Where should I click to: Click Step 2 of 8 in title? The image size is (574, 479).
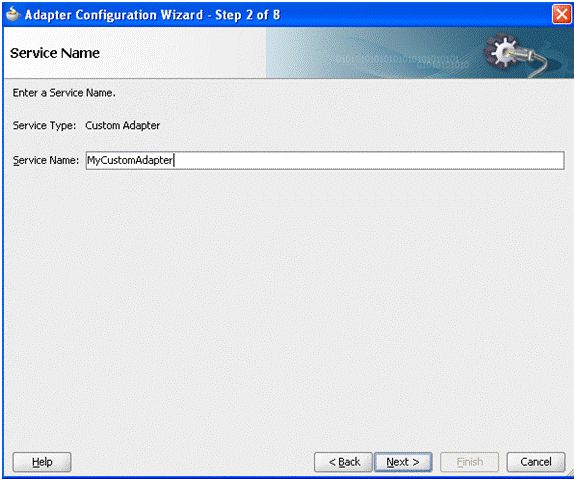point(247,15)
